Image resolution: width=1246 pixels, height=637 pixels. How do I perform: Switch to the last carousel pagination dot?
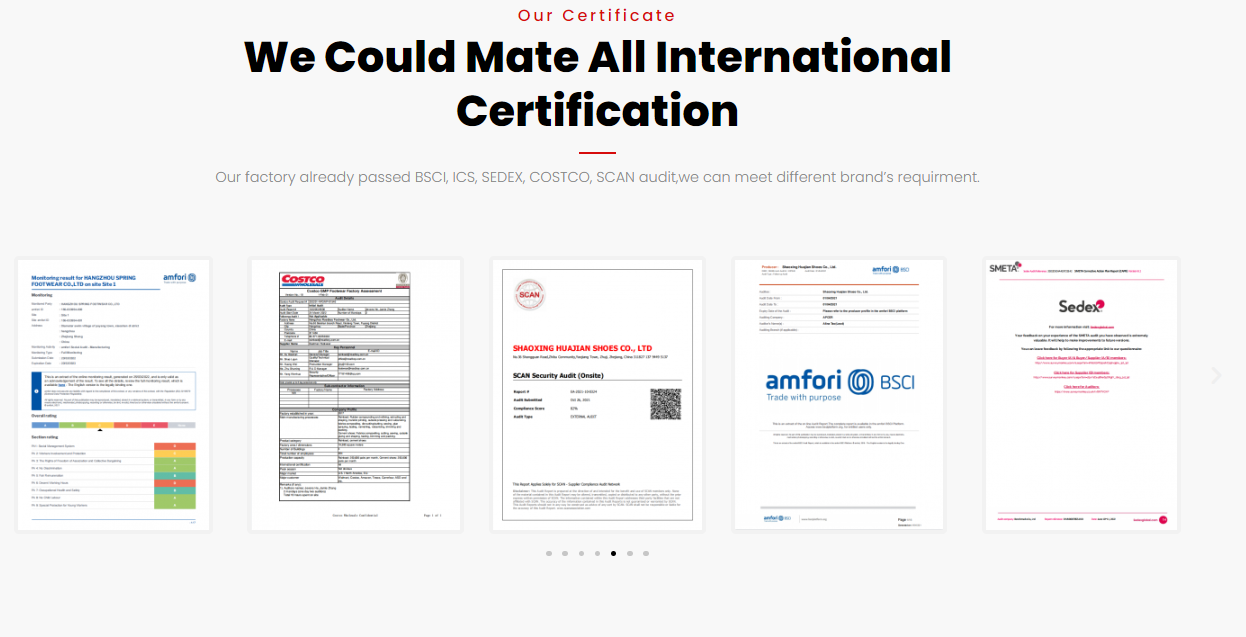[x=646, y=553]
